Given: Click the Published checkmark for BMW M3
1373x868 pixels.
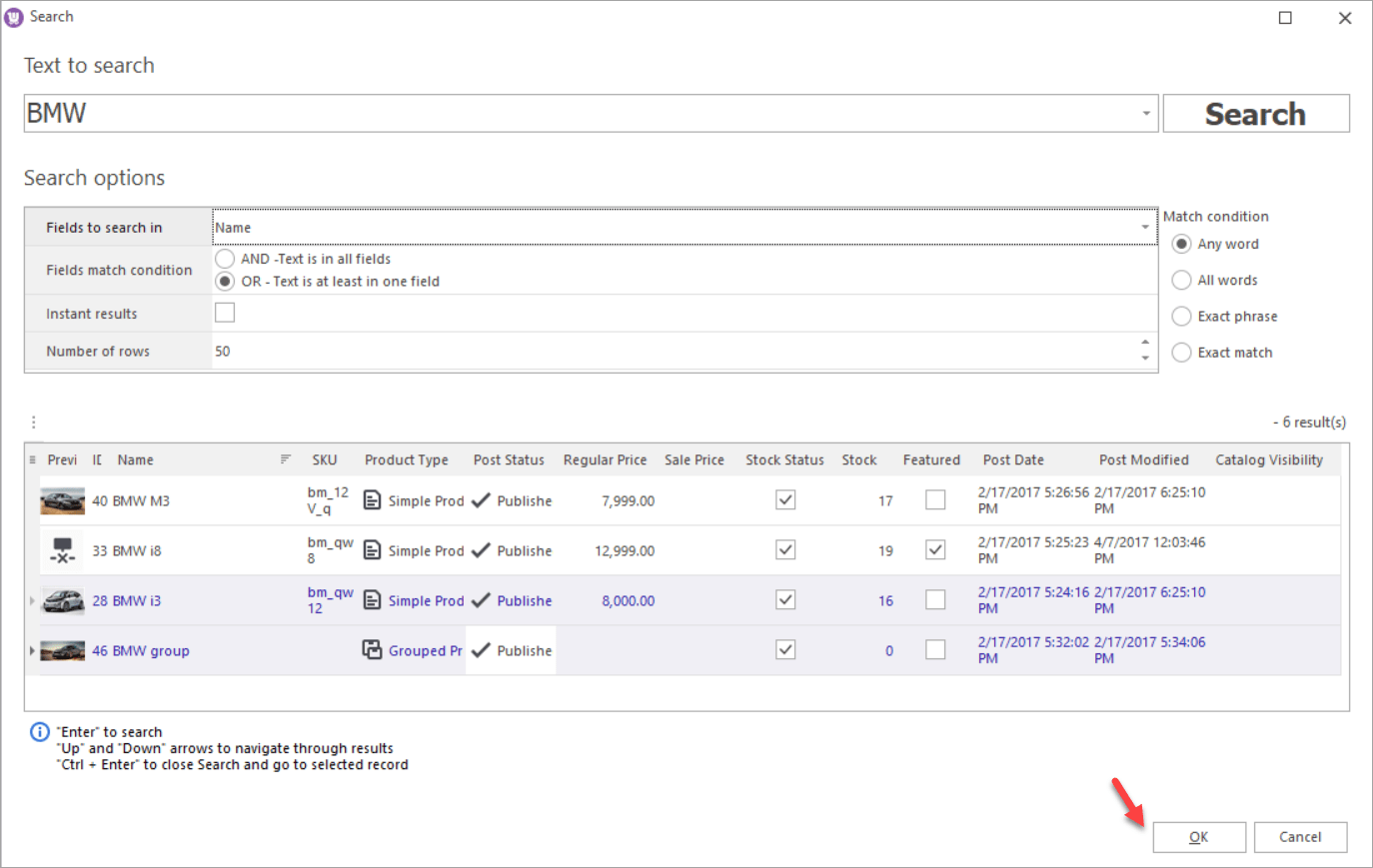Looking at the screenshot, I should (481, 500).
